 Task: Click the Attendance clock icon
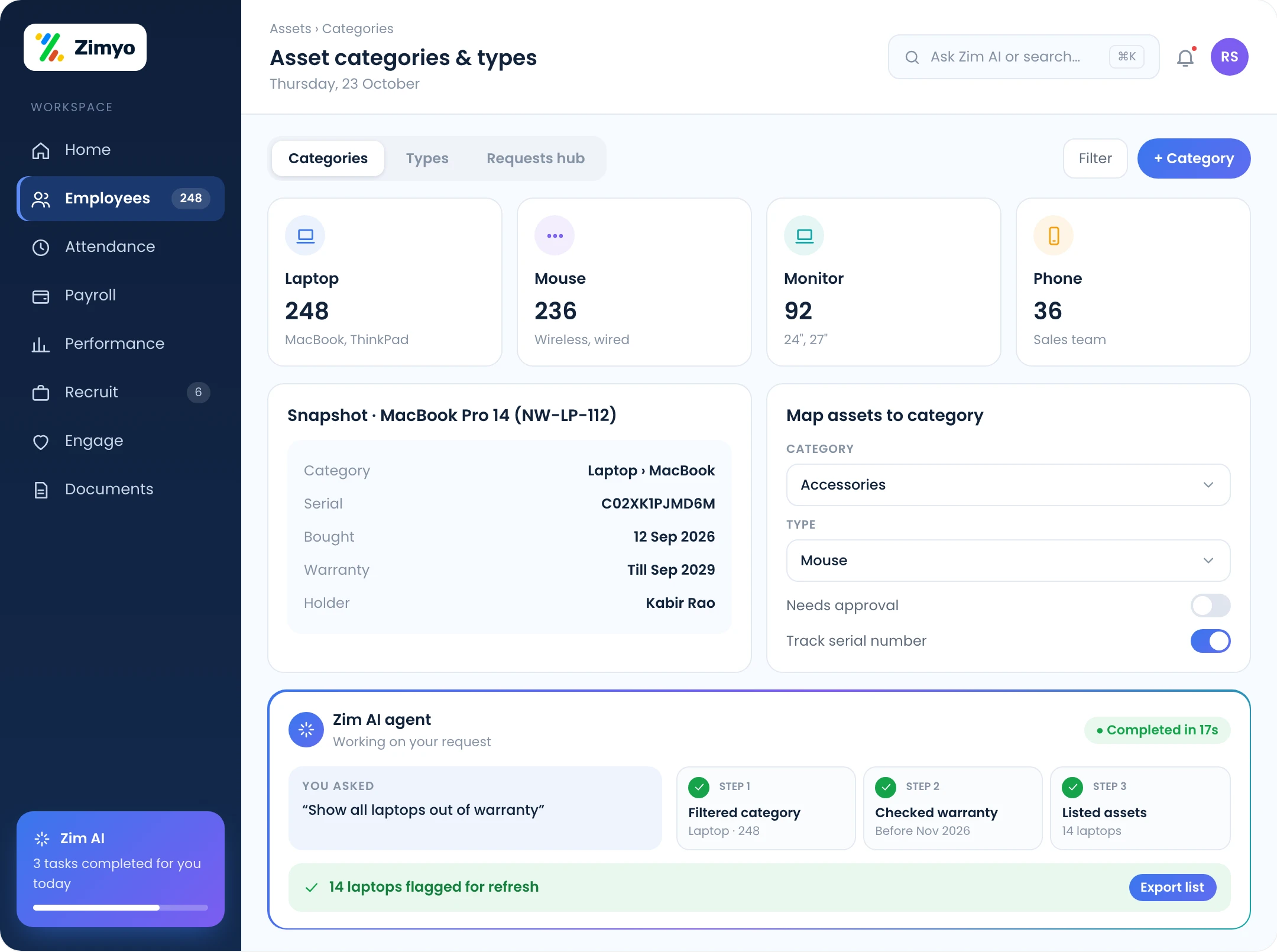[41, 247]
